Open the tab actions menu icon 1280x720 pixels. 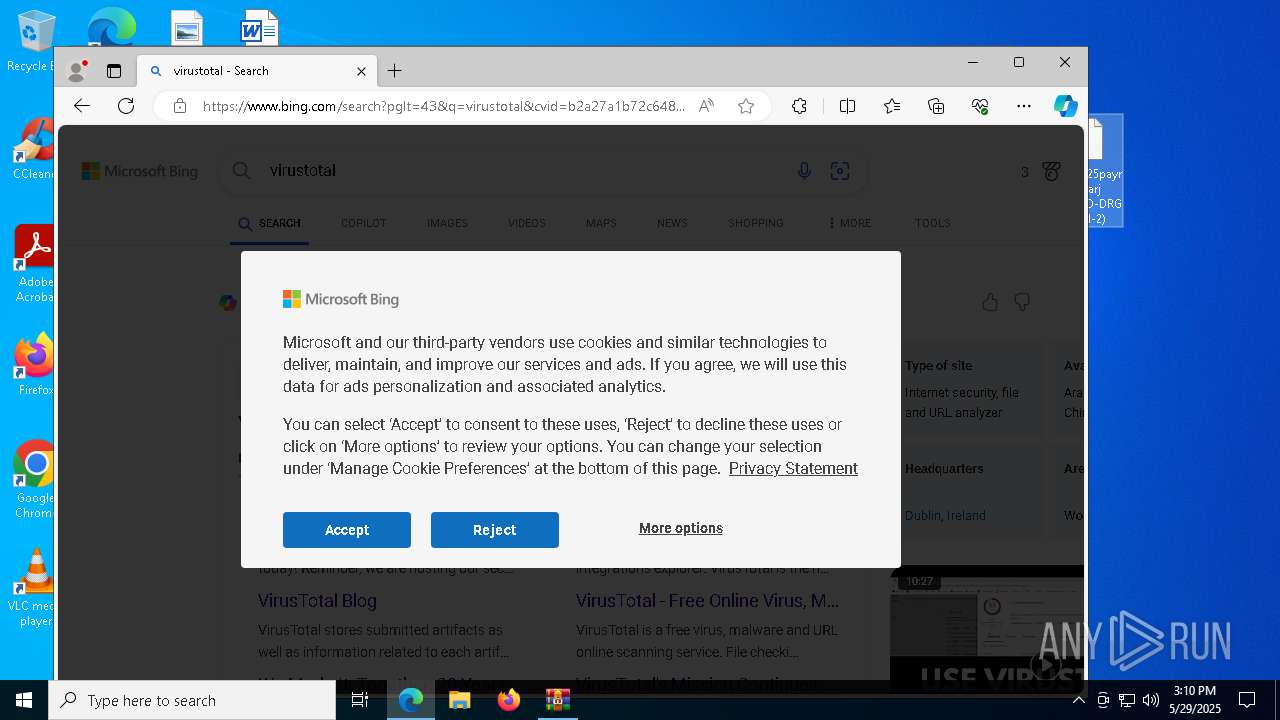(x=114, y=71)
